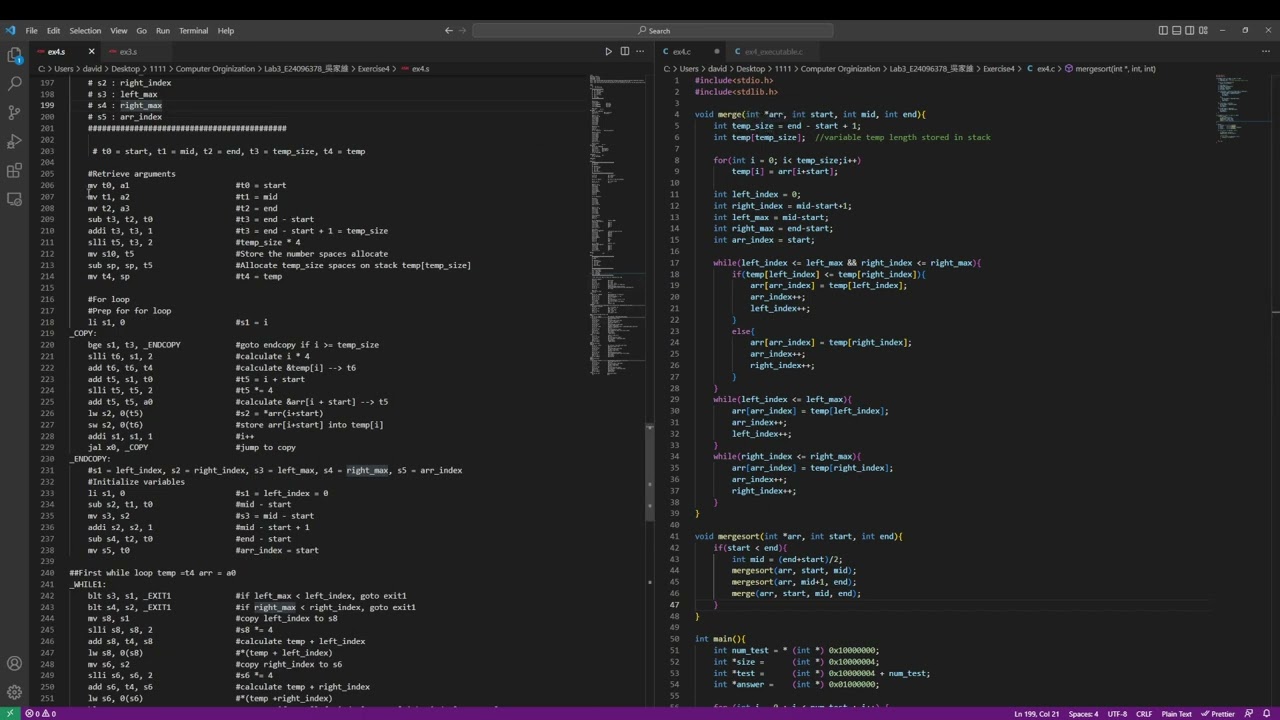Open the Source Control view
1280x720 pixels.
pyautogui.click(x=14, y=112)
